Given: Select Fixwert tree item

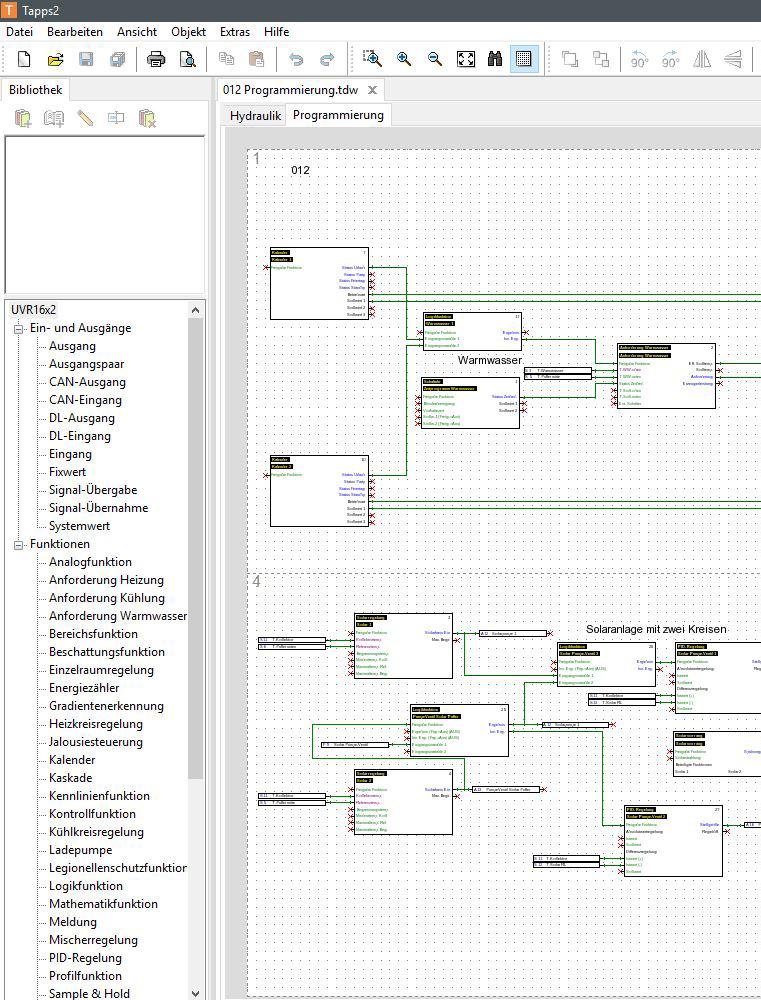Looking at the screenshot, I should coord(67,472).
